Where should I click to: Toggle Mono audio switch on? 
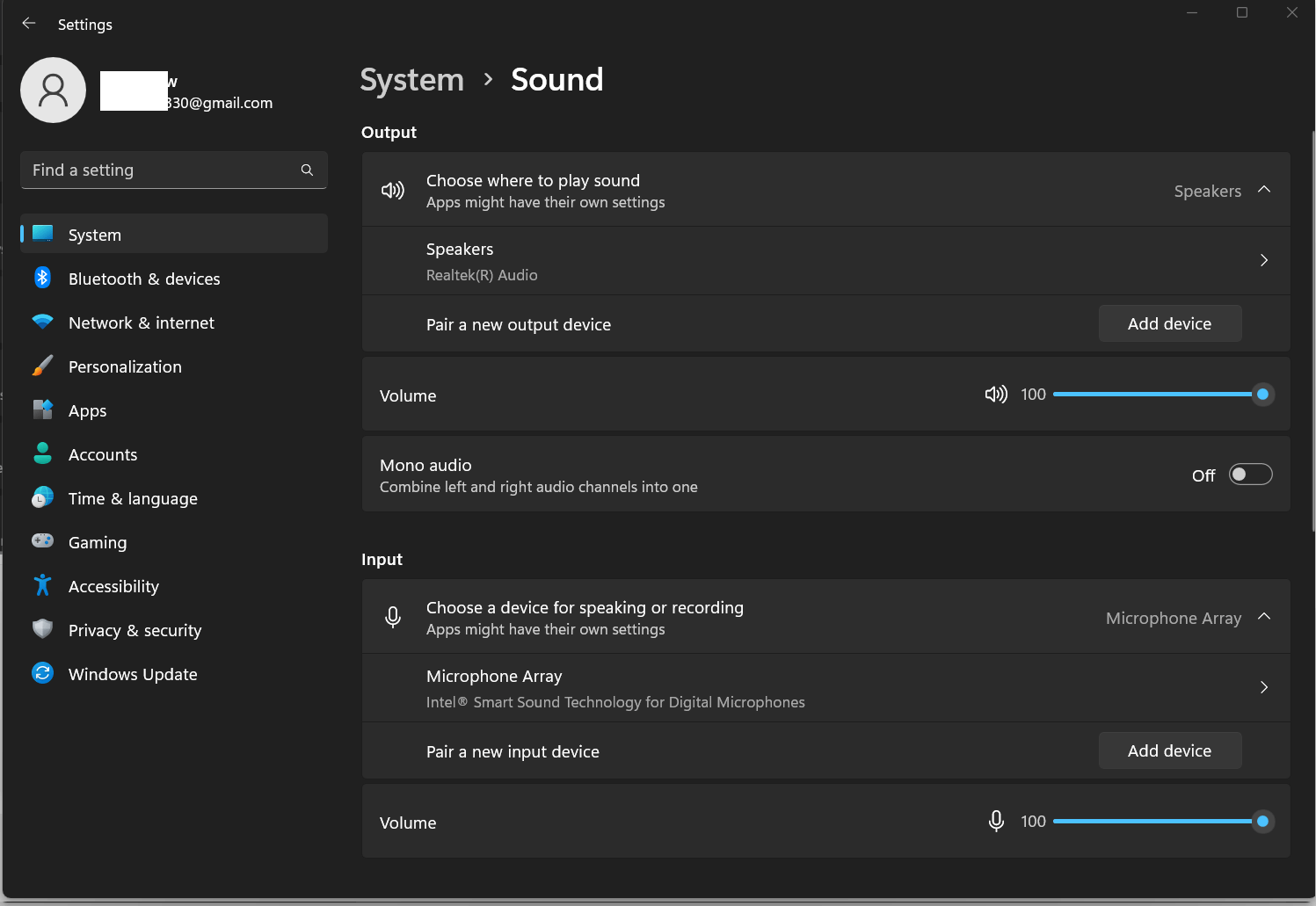coord(1250,475)
